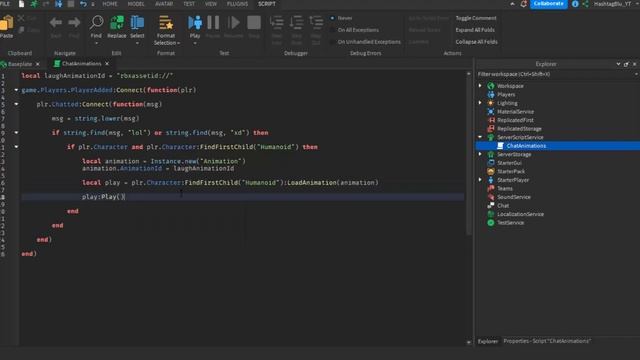This screenshot has width=640, height=360.
Task: Click the Back navigate arrow
Action: (56, 22)
